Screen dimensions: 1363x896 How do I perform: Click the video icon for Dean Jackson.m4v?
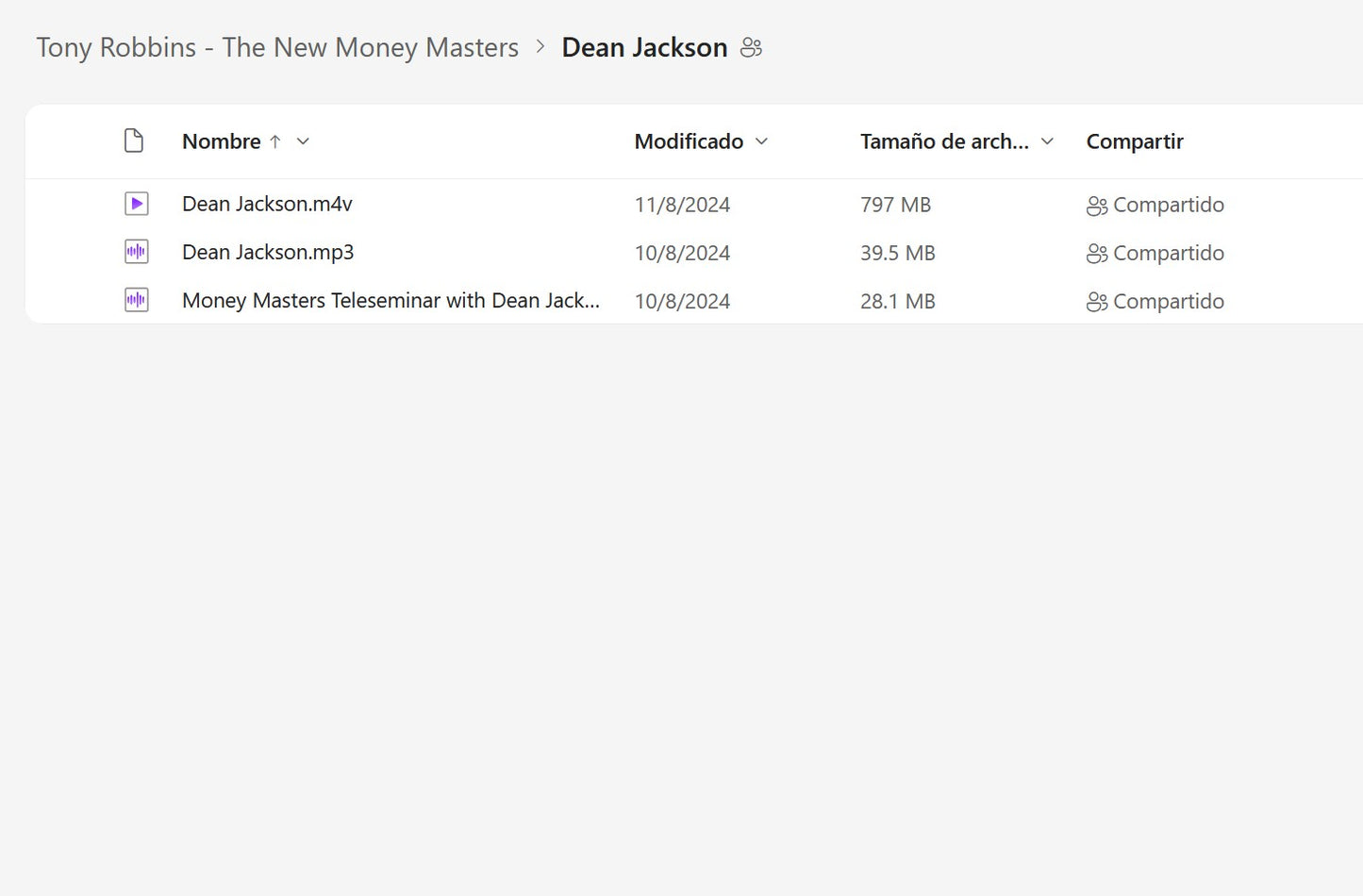[137, 204]
